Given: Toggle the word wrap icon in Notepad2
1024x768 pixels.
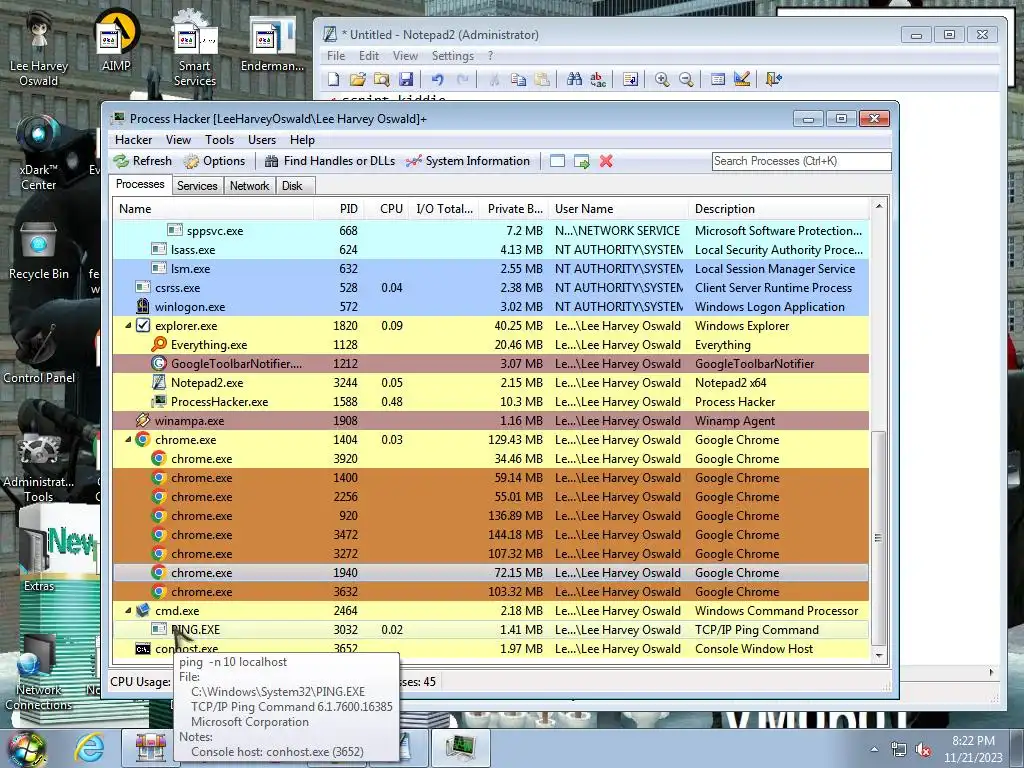Looking at the screenshot, I should (630, 80).
